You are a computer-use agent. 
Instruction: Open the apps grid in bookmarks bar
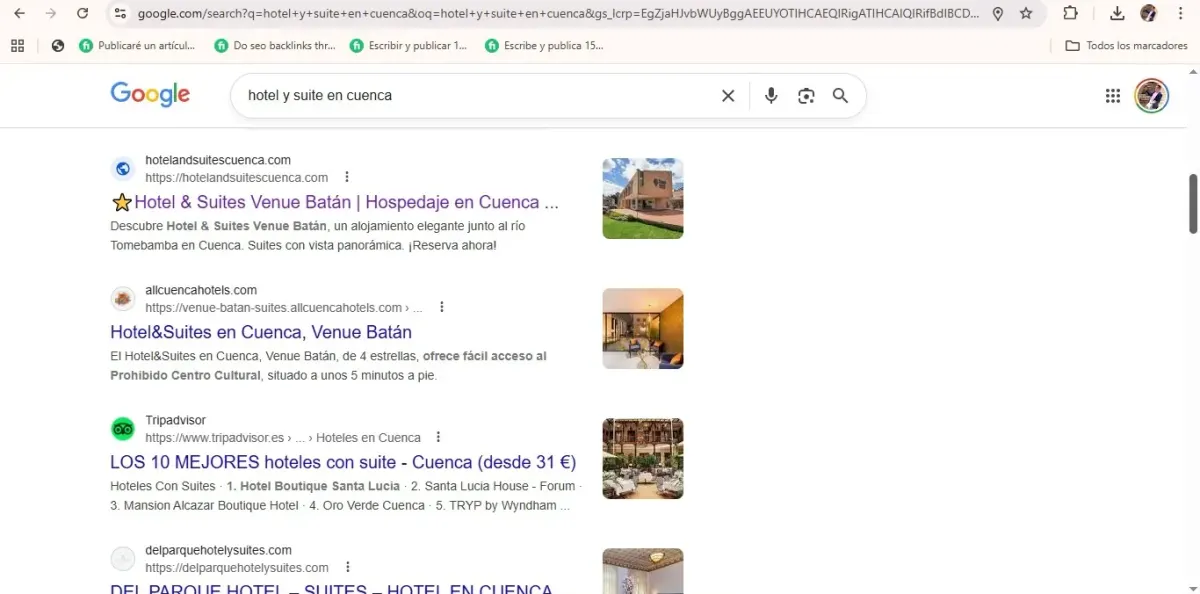[17, 46]
